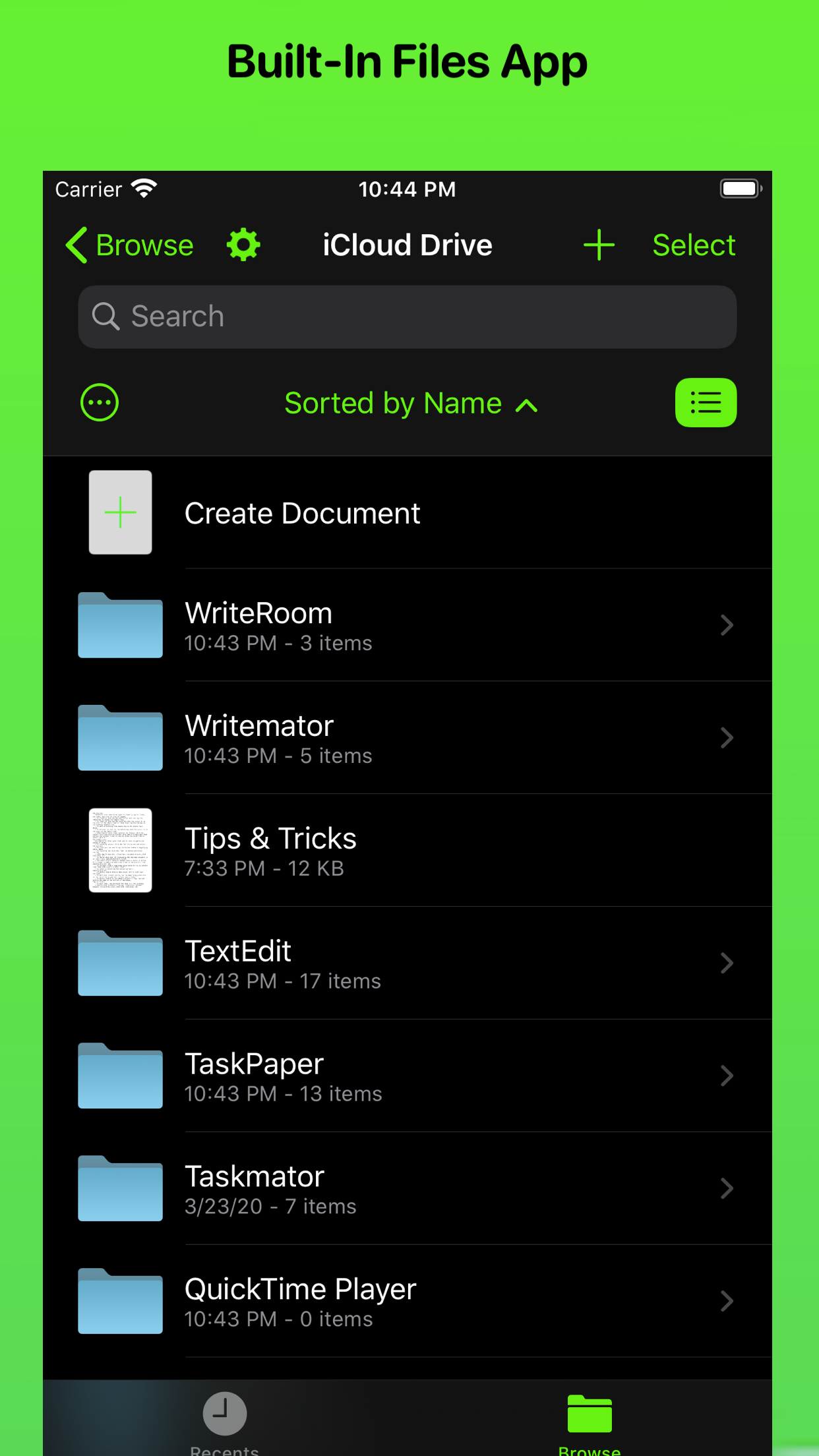819x1456 pixels.
Task: Tap the Select button
Action: pos(694,245)
